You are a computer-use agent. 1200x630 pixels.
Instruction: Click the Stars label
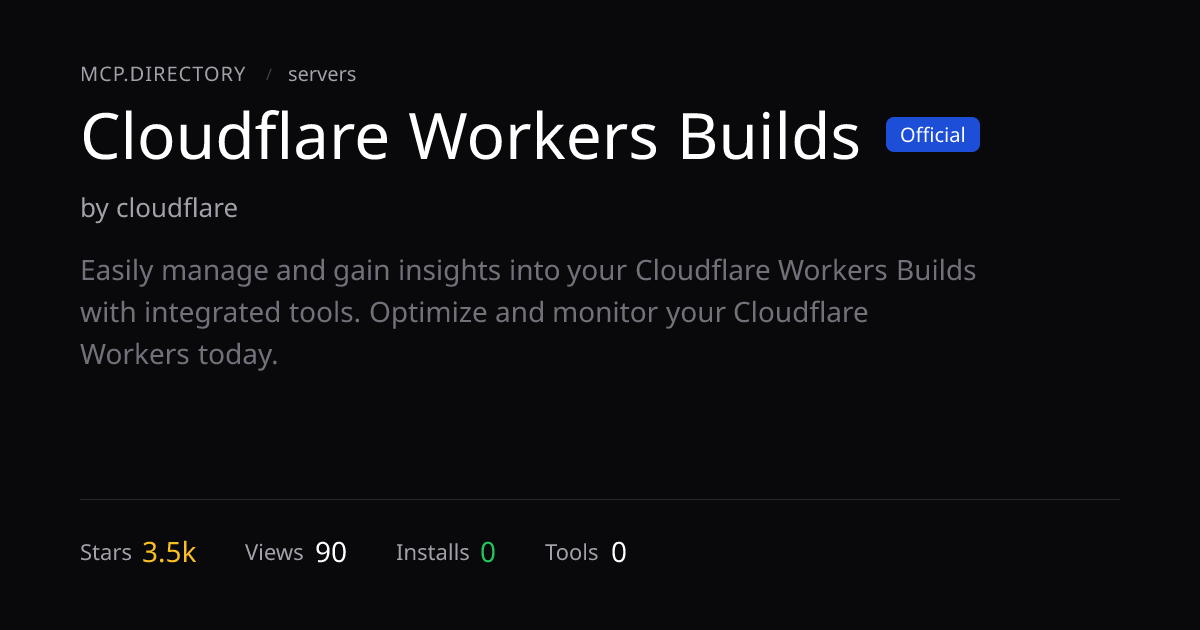[106, 552]
